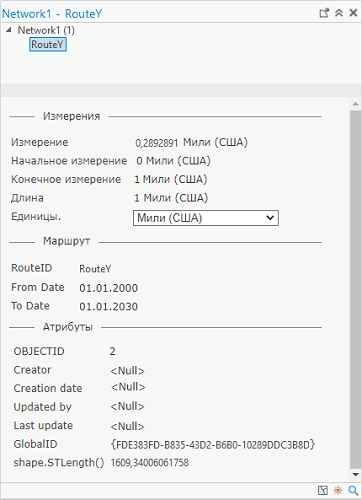
Task: Click the RouteID value RouteY
Action: (x=95, y=269)
